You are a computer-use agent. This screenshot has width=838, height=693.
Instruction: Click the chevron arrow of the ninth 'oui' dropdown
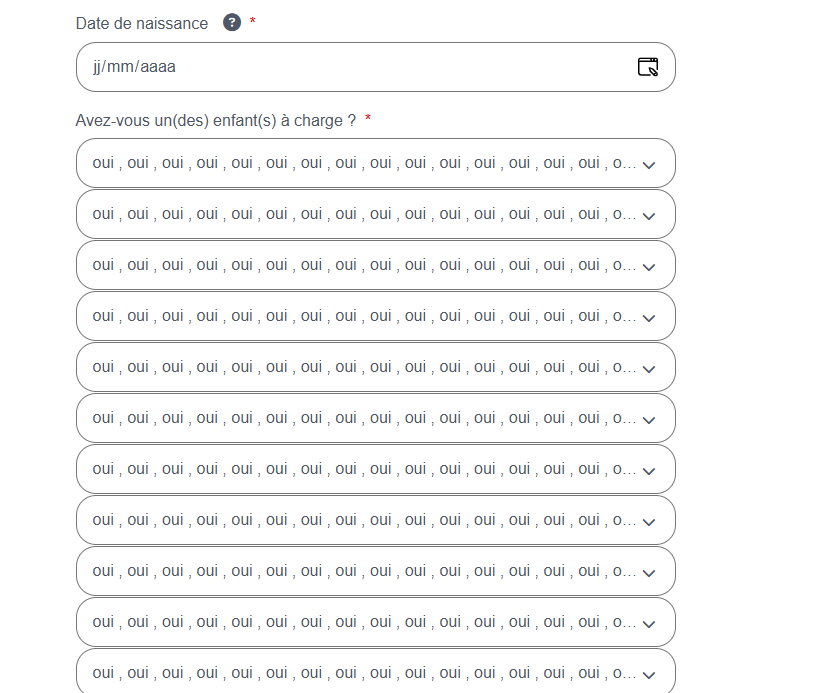click(x=649, y=573)
